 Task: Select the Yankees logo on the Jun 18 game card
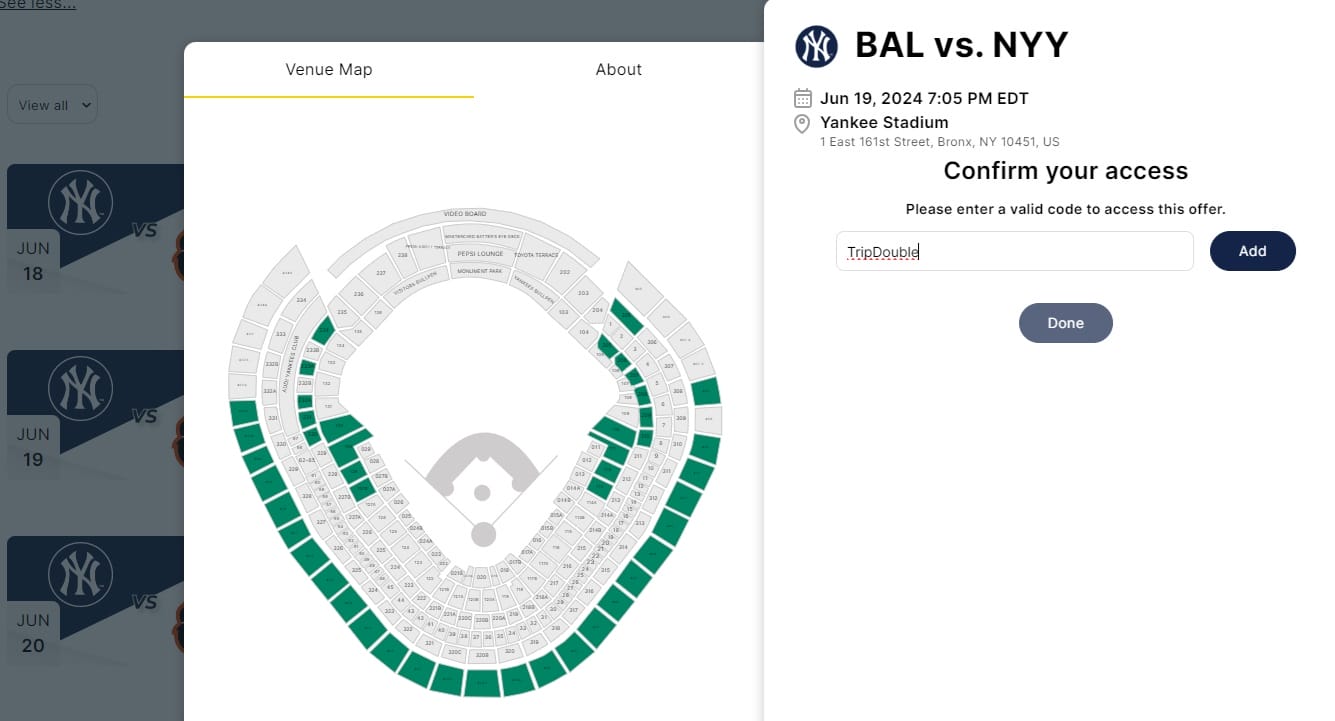(x=80, y=203)
